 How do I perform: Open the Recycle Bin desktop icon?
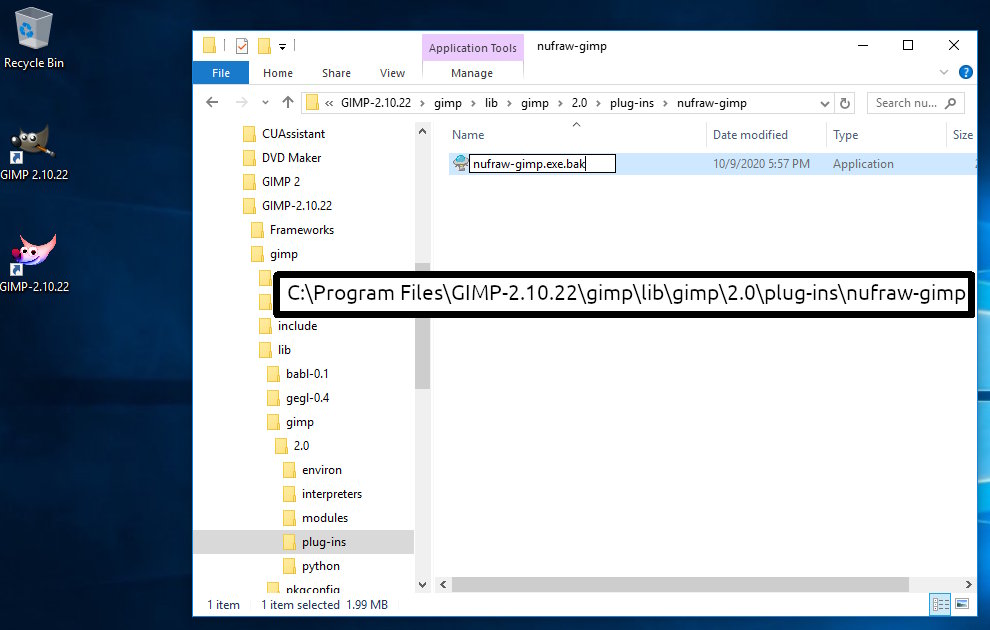click(33, 38)
